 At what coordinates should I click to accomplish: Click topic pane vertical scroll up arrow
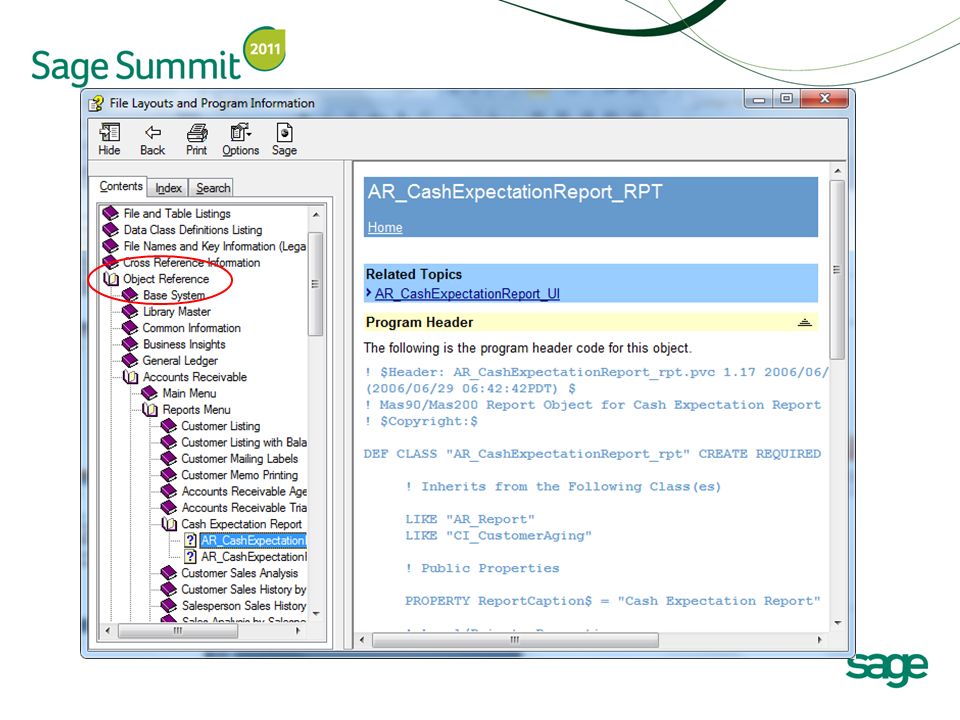pyautogui.click(x=837, y=171)
